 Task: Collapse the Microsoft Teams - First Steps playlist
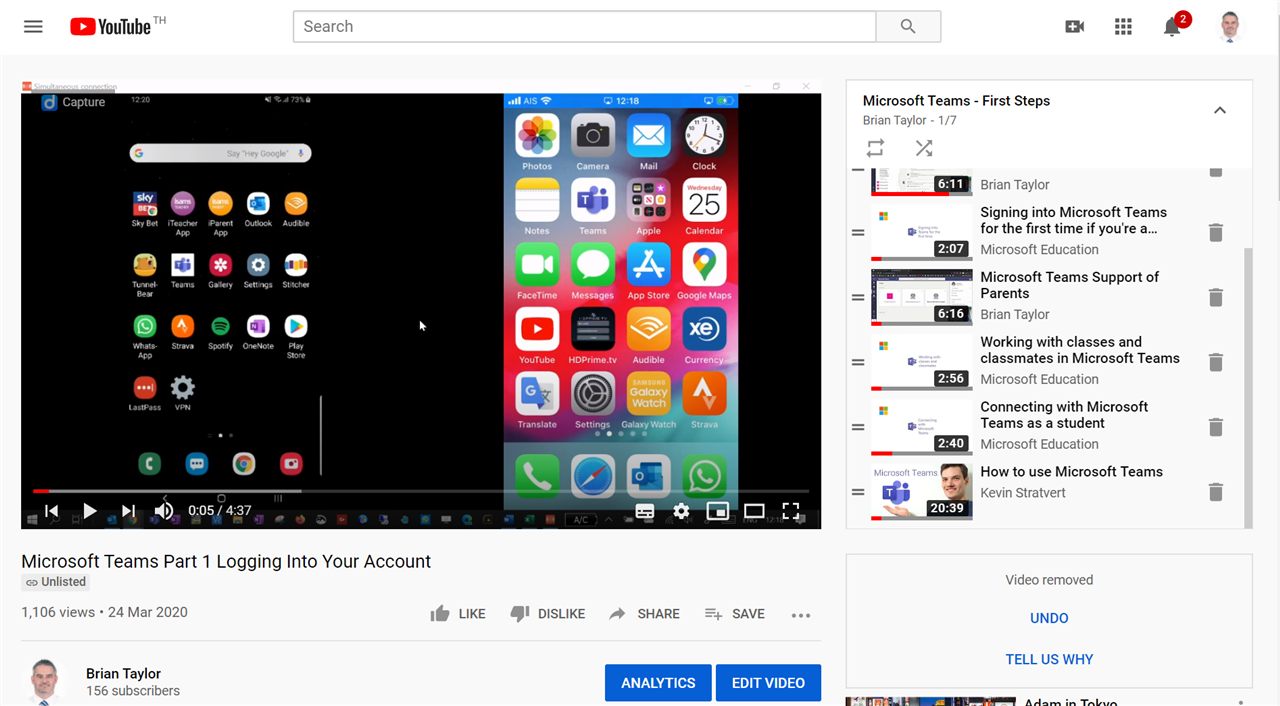pyautogui.click(x=1220, y=110)
